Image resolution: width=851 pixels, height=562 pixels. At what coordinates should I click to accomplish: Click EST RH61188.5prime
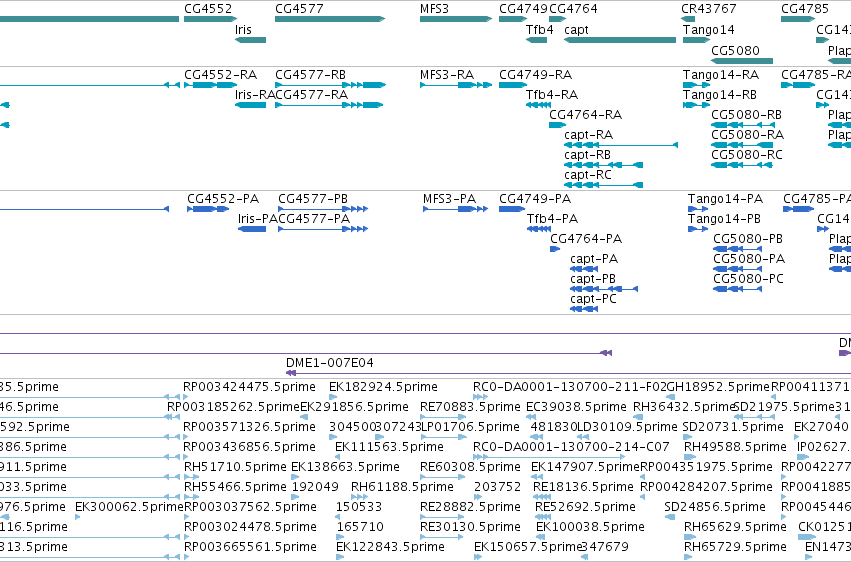pyautogui.click(x=402, y=487)
